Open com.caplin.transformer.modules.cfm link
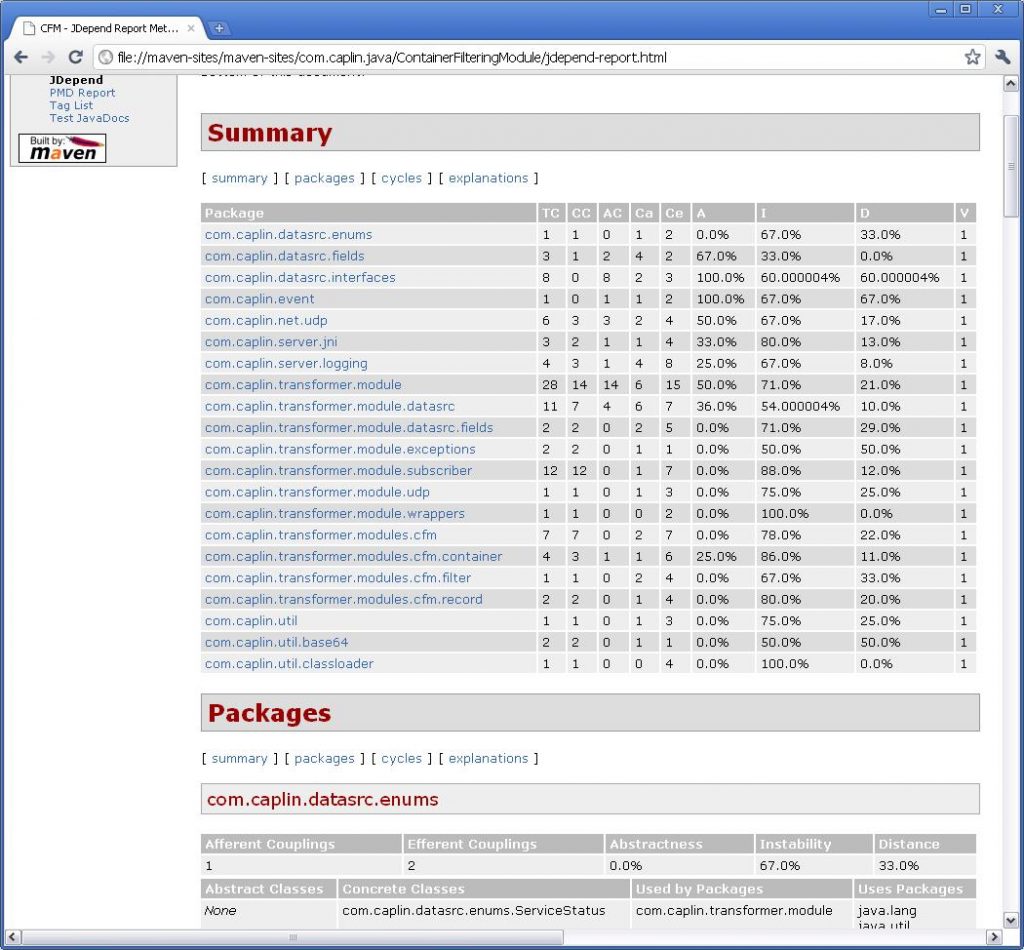The image size is (1024, 950). tap(321, 535)
